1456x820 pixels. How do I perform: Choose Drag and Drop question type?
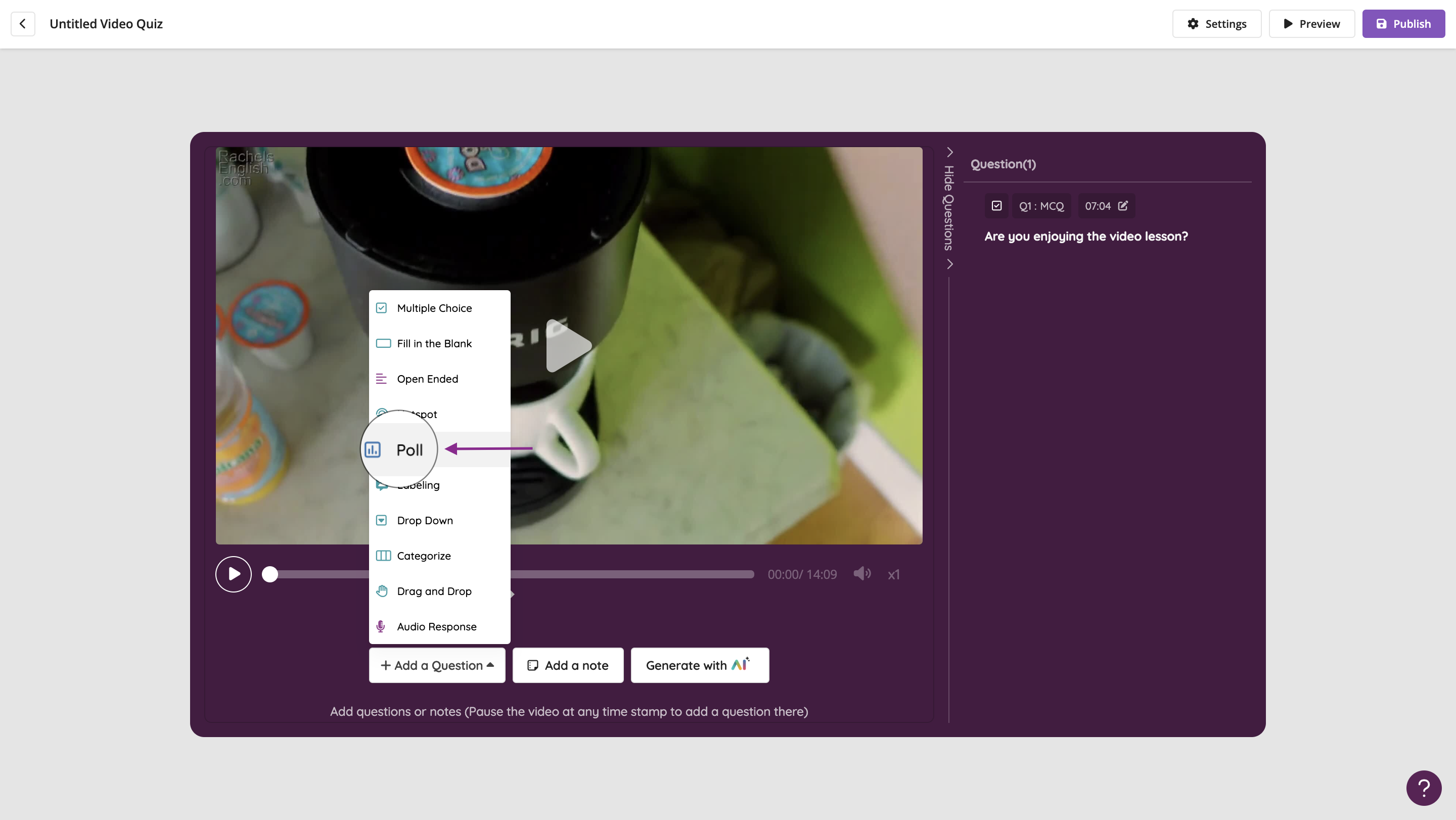click(x=434, y=591)
